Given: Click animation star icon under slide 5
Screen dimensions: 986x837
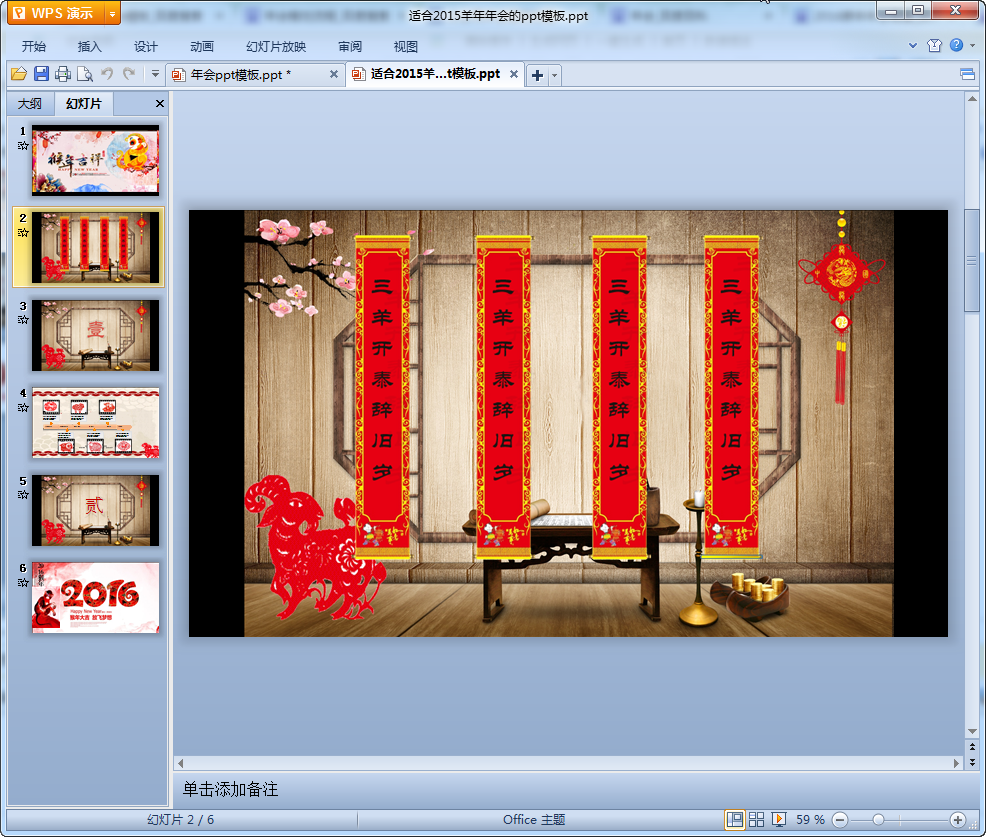Looking at the screenshot, I should (x=23, y=495).
